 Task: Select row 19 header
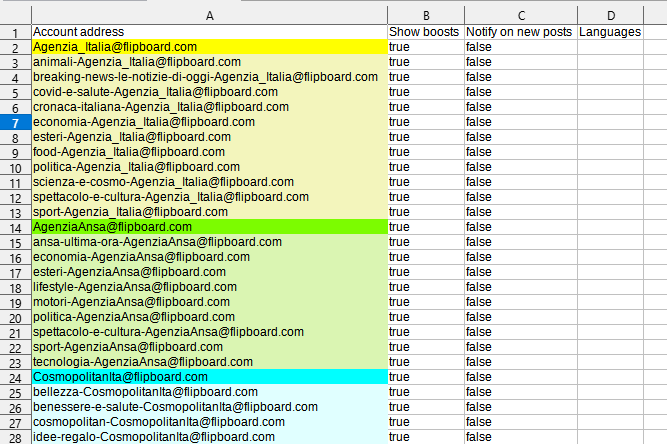point(15,302)
